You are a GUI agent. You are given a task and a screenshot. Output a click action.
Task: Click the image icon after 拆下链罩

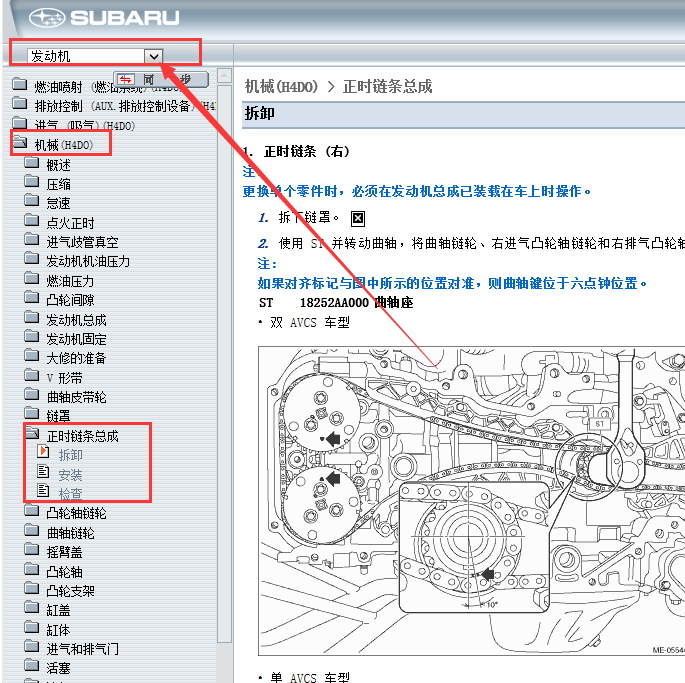pos(358,218)
